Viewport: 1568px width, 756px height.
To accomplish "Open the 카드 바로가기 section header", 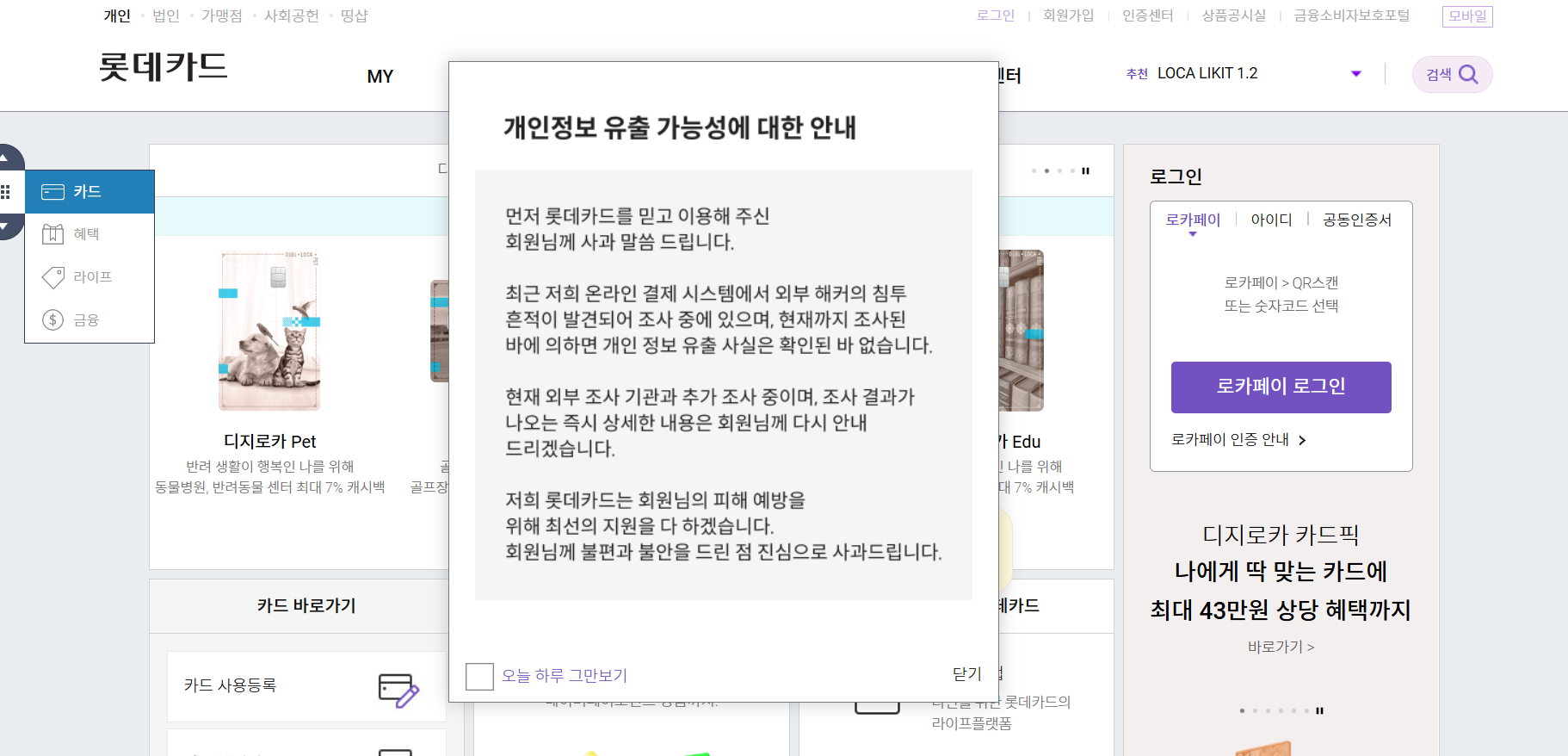I will (x=306, y=605).
